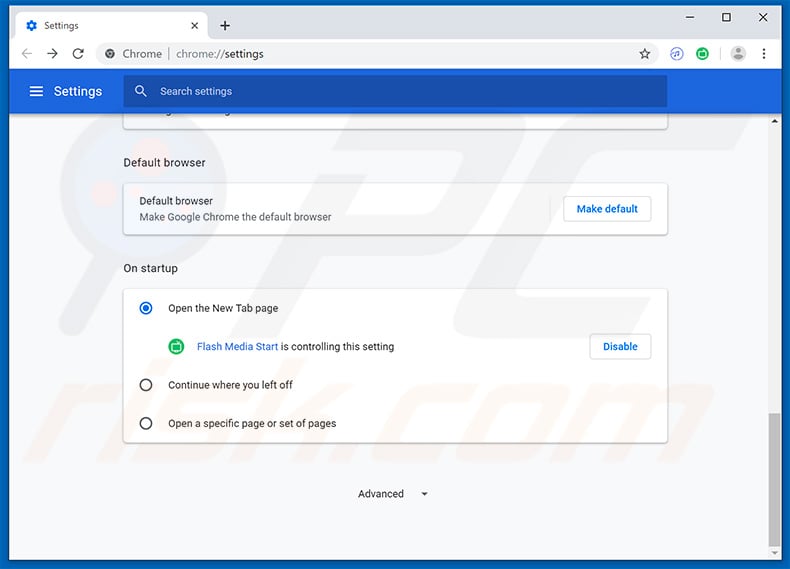Minimize the Chrome window

click(x=690, y=18)
